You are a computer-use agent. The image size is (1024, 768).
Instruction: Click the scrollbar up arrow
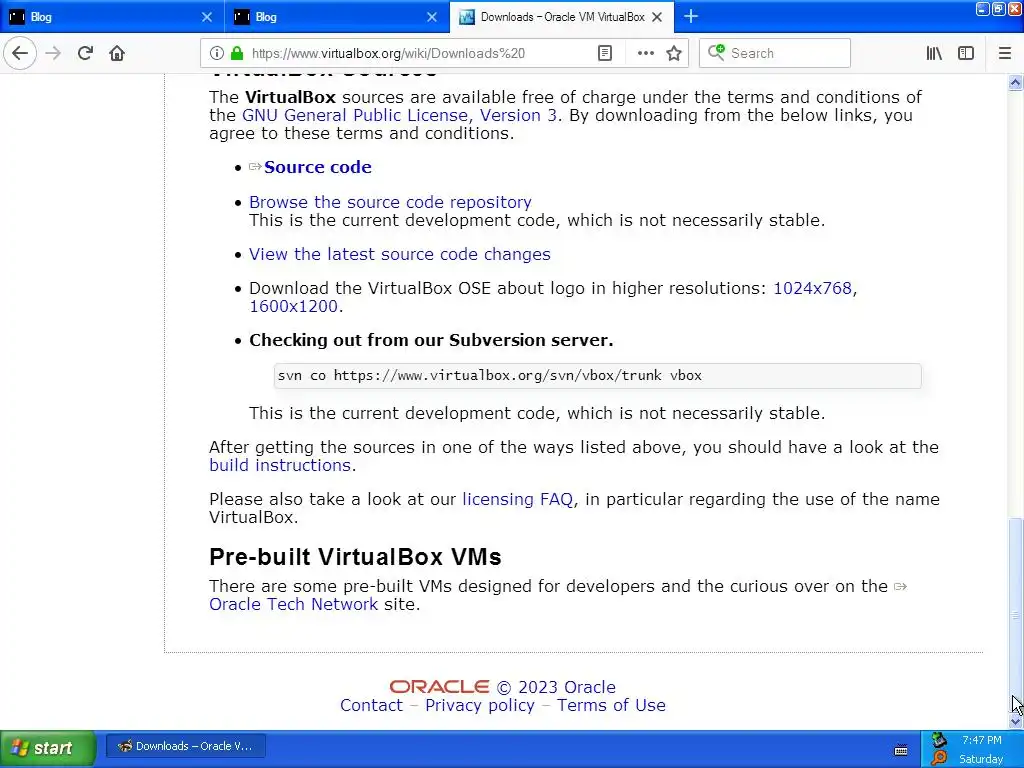[x=1015, y=82]
